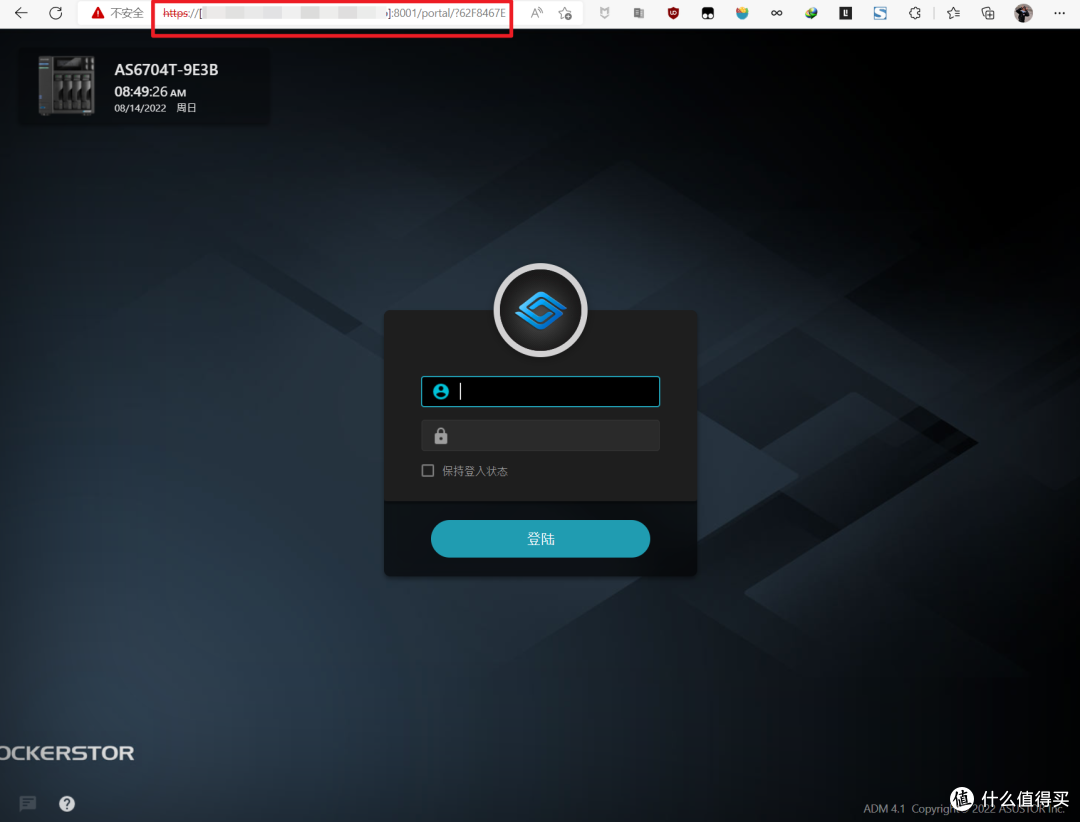1080x822 pixels.
Task: Click the 登陆 login button
Action: click(x=540, y=539)
